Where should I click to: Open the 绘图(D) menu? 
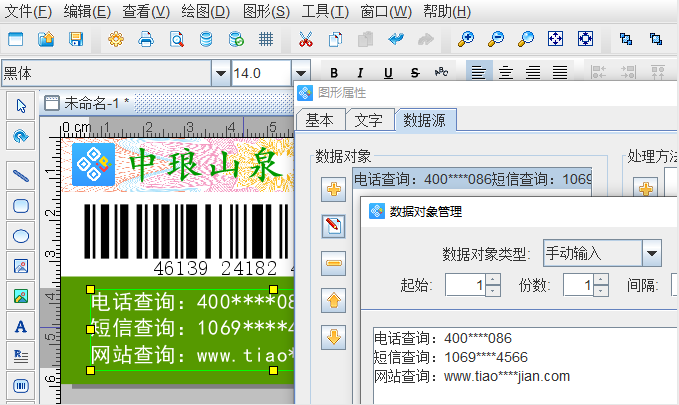point(207,12)
